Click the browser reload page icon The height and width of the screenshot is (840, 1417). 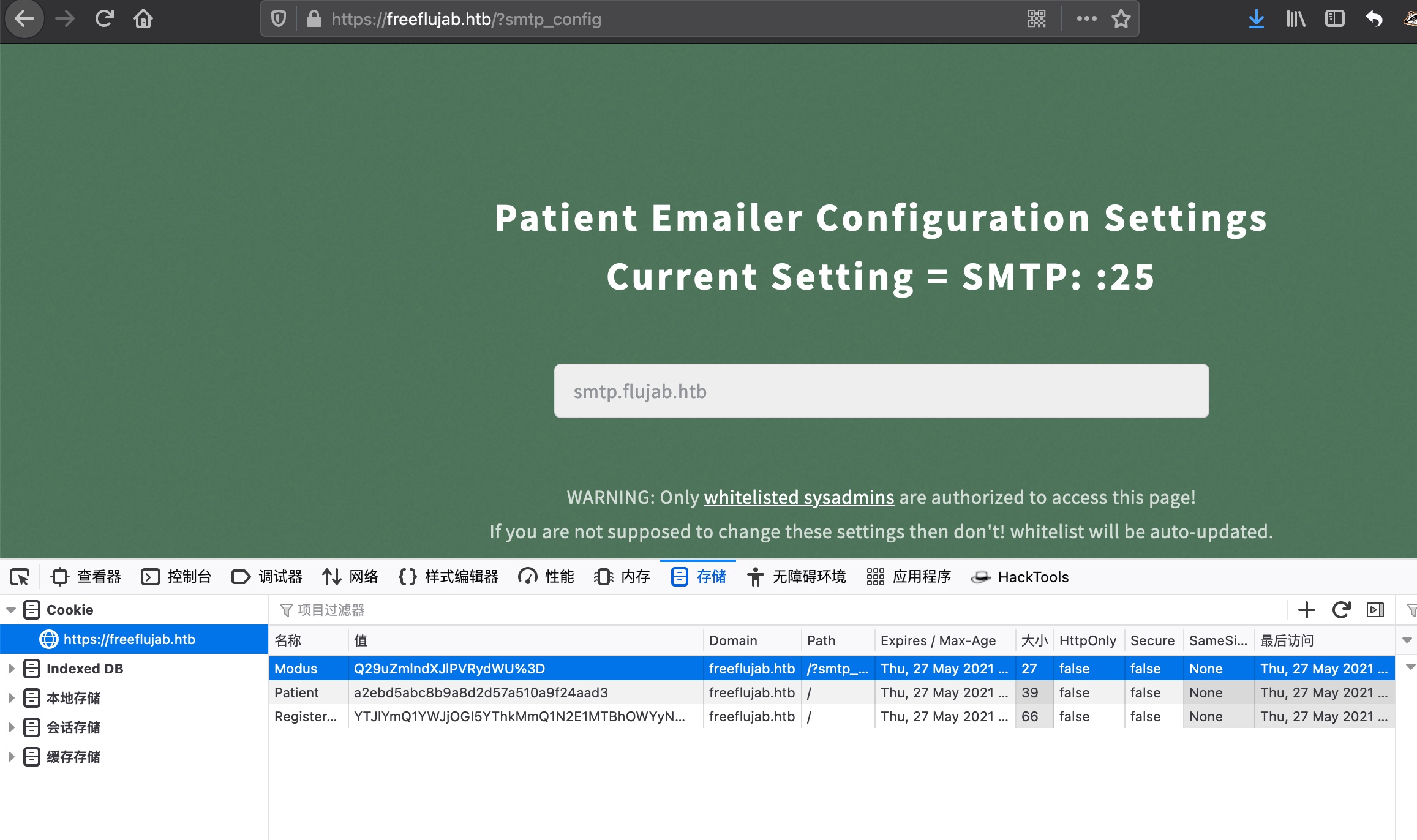105,19
